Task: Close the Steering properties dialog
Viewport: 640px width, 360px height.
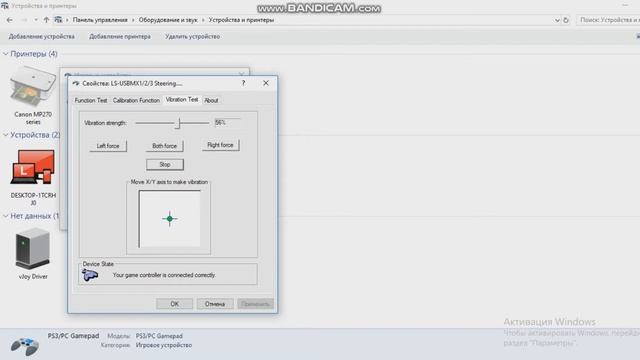Action: tap(266, 83)
